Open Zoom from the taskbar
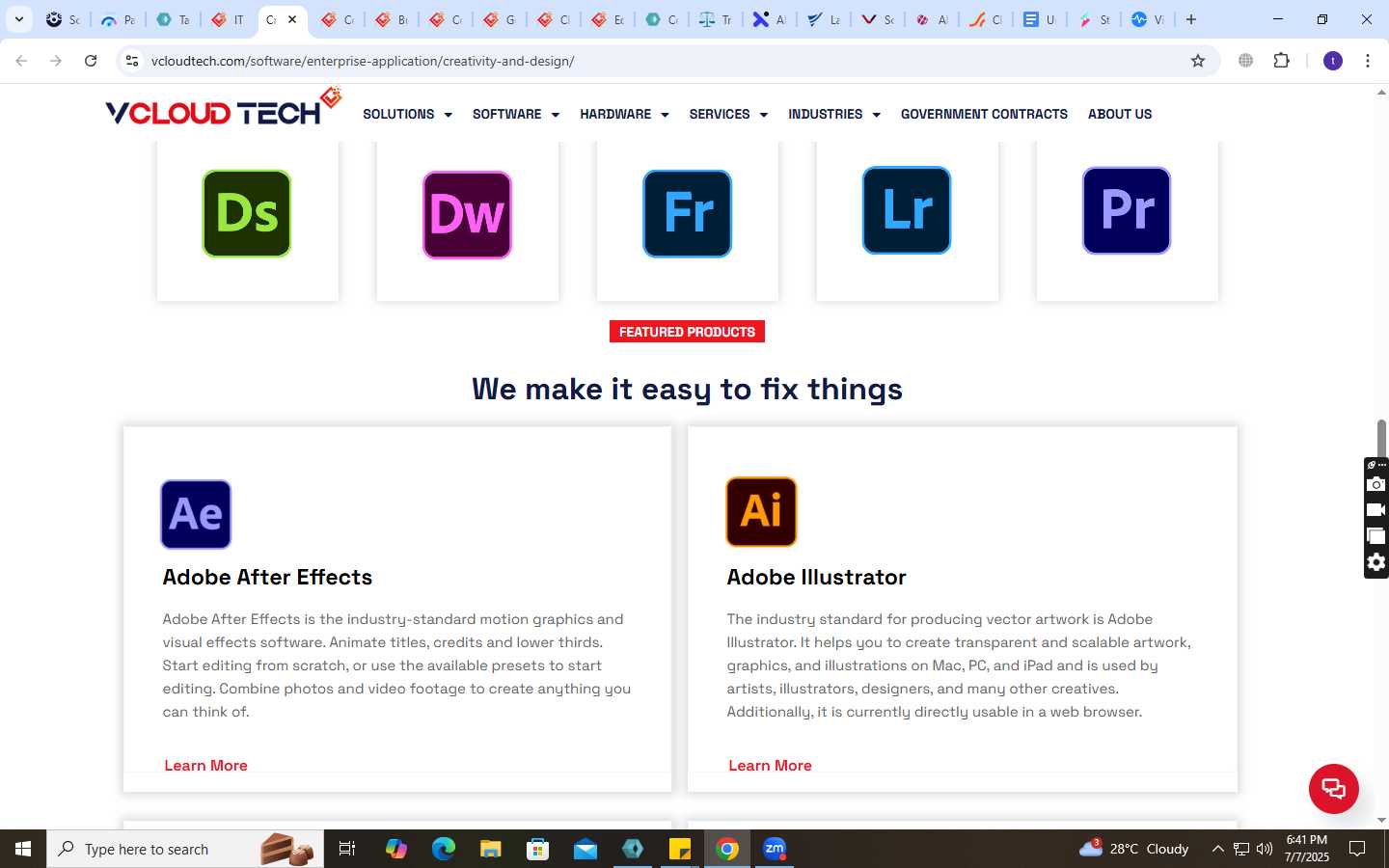 (775, 849)
